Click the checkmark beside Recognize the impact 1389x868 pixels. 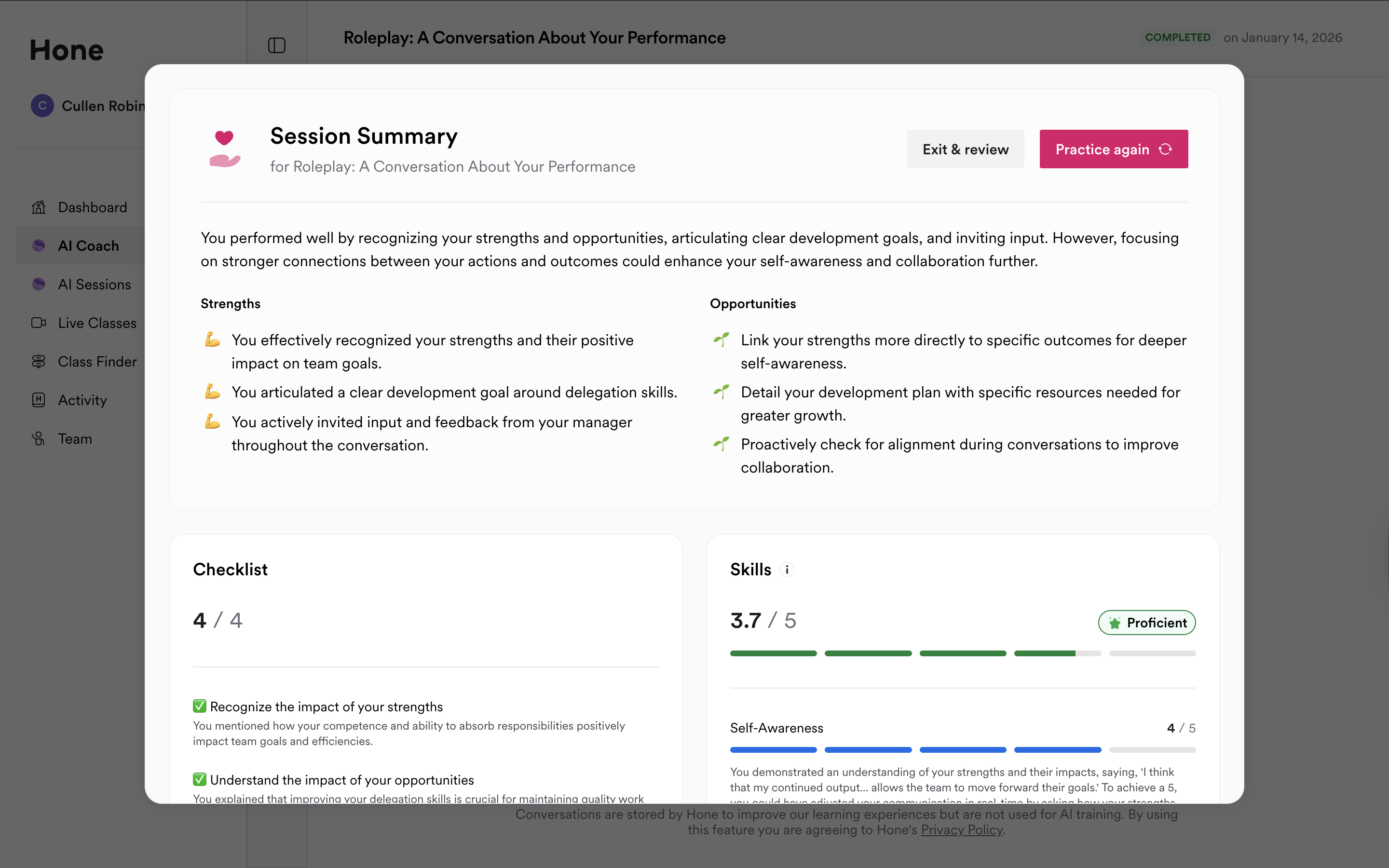click(200, 706)
